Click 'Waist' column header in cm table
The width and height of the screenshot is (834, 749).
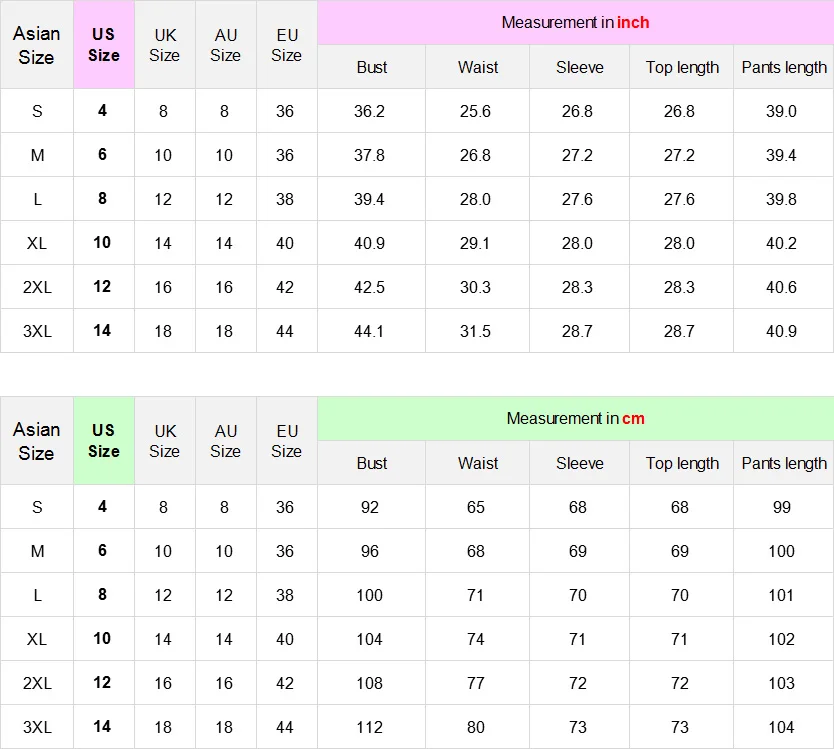(x=478, y=463)
